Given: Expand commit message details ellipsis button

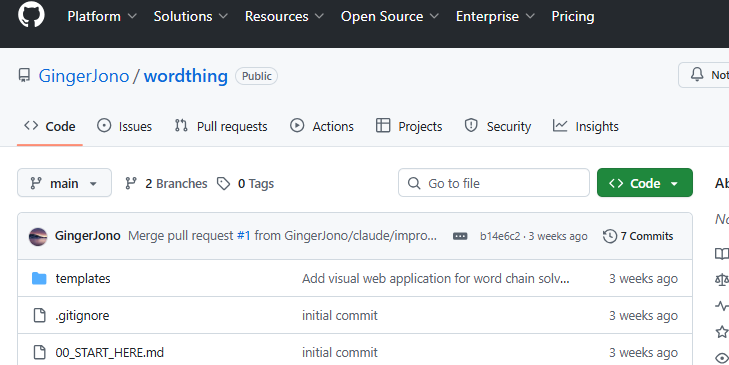Looking at the screenshot, I should pos(460,236).
